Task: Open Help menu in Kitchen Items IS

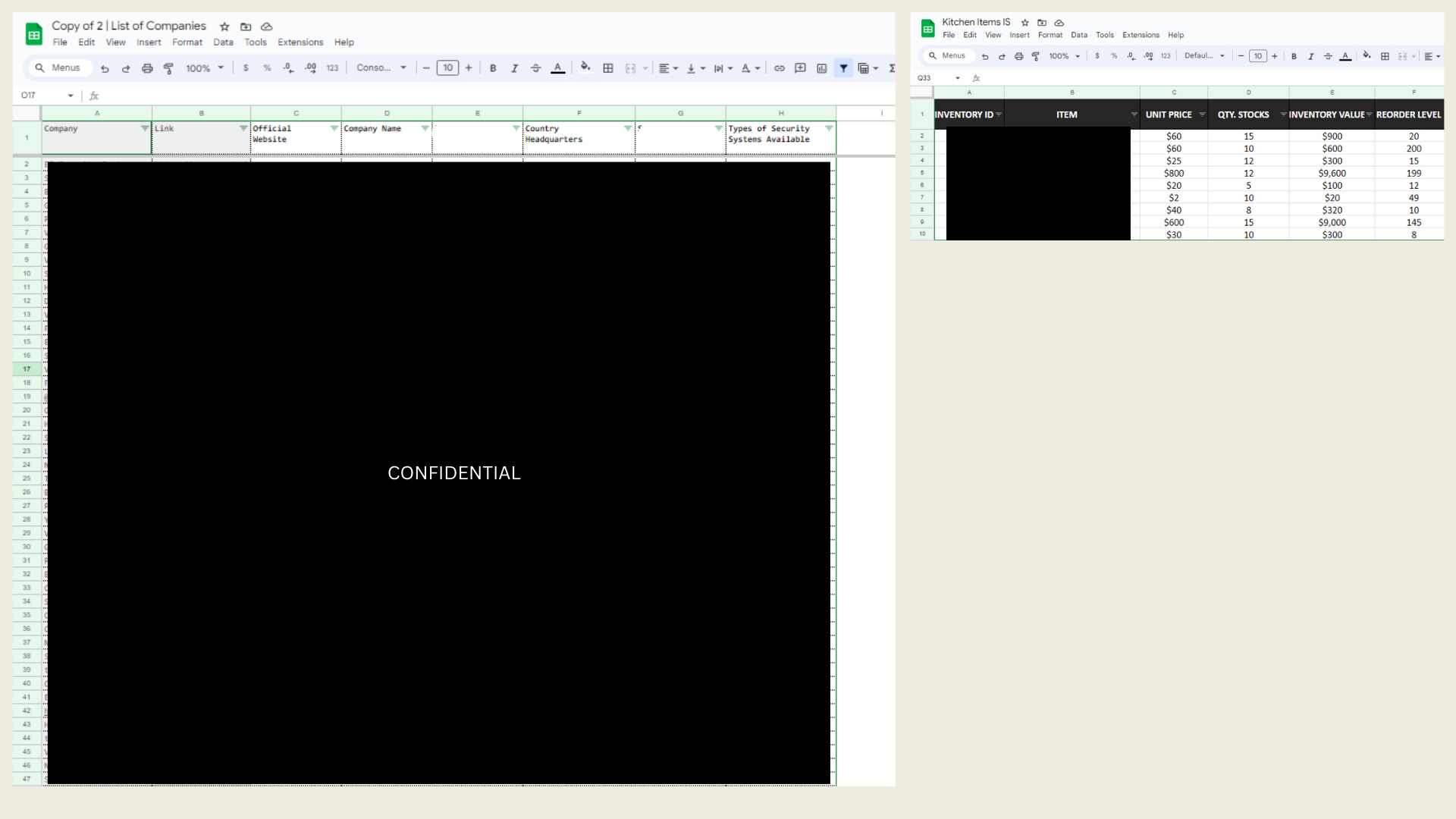Action: coord(1175,35)
